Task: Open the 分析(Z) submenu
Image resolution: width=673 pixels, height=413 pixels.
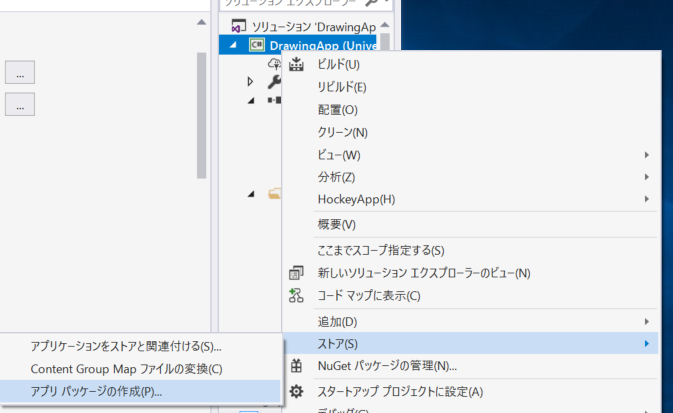Action: [471, 177]
